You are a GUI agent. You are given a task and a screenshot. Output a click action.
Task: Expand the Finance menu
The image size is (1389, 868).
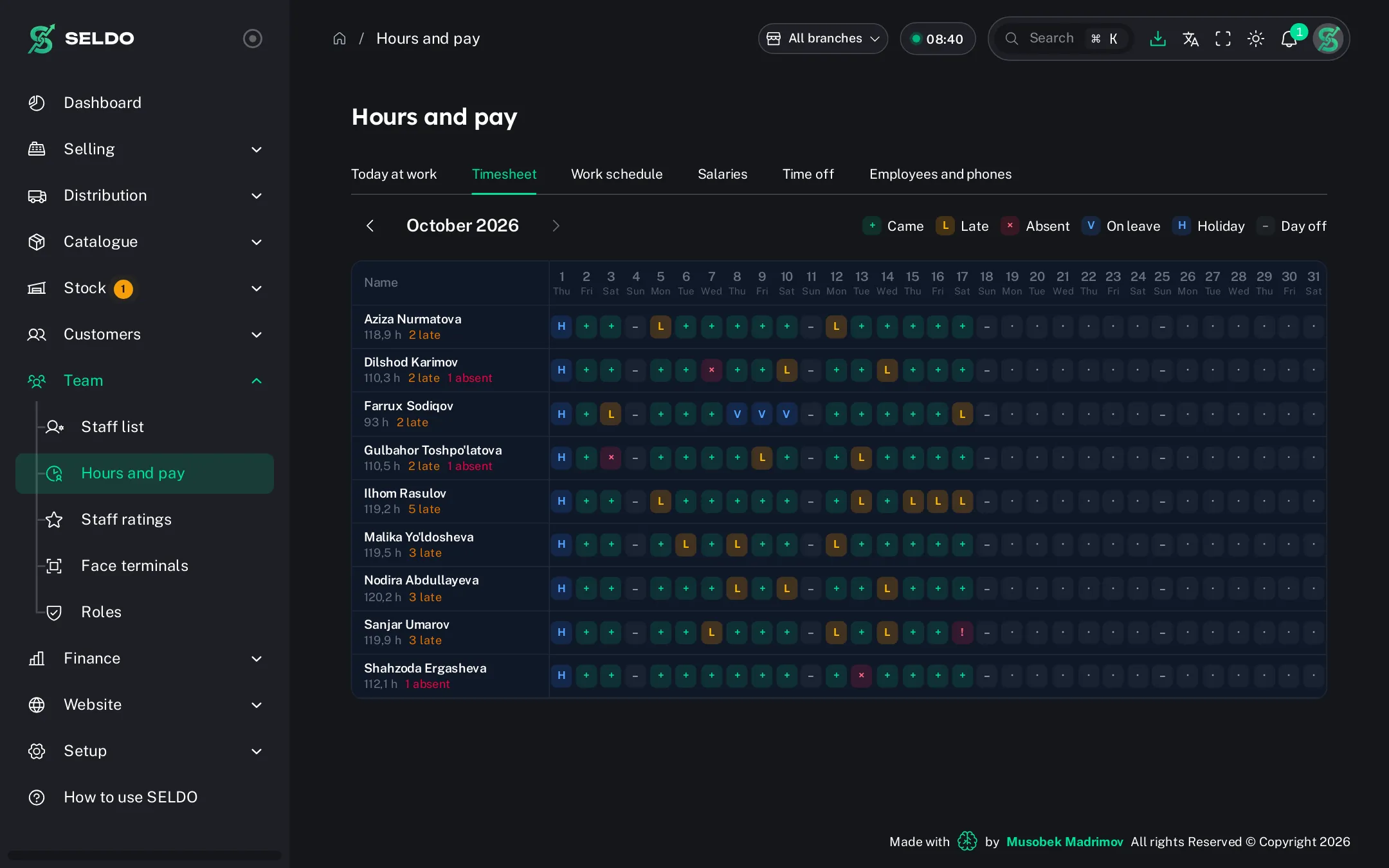pos(145,658)
